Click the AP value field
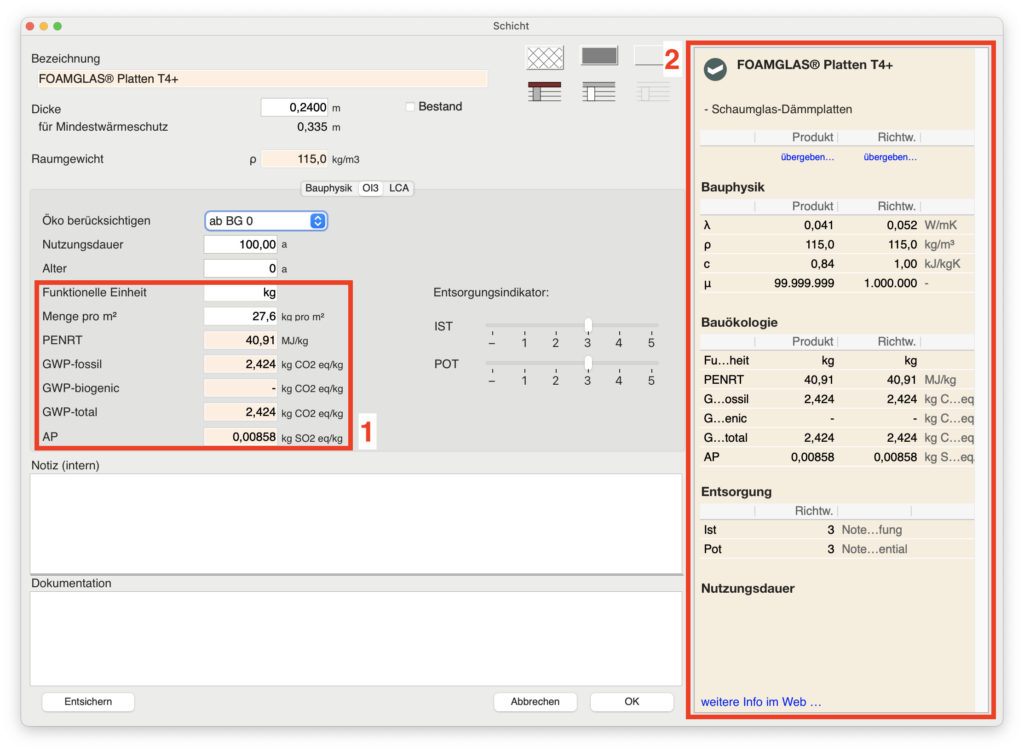Image resolution: width=1024 pixels, height=751 pixels. coord(240,437)
